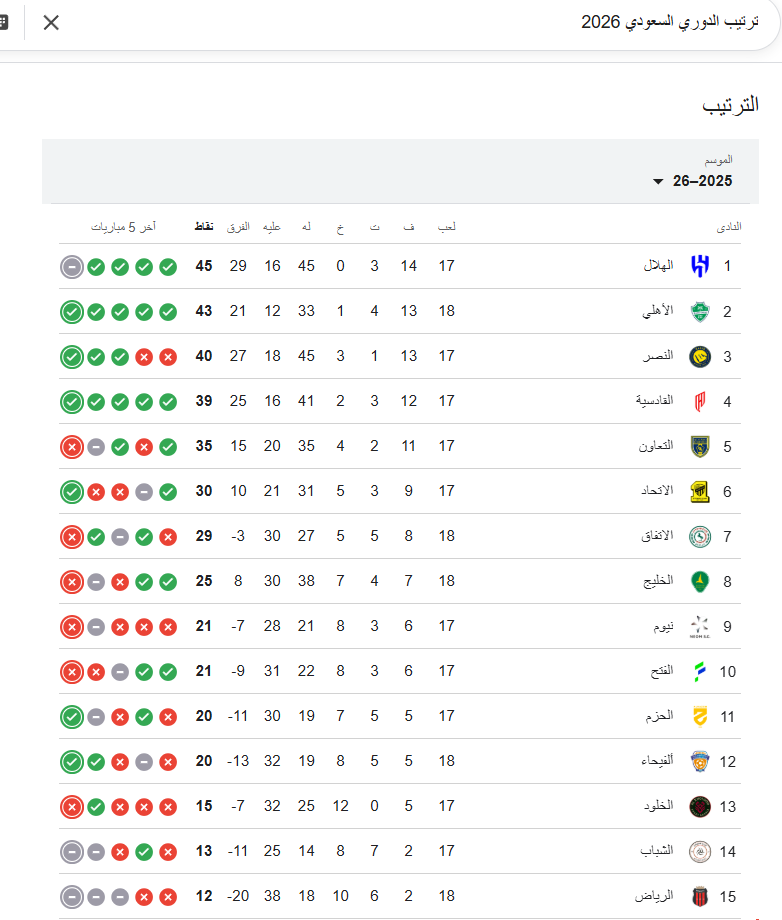
Task: Click the نقاط column header
Action: (203, 226)
